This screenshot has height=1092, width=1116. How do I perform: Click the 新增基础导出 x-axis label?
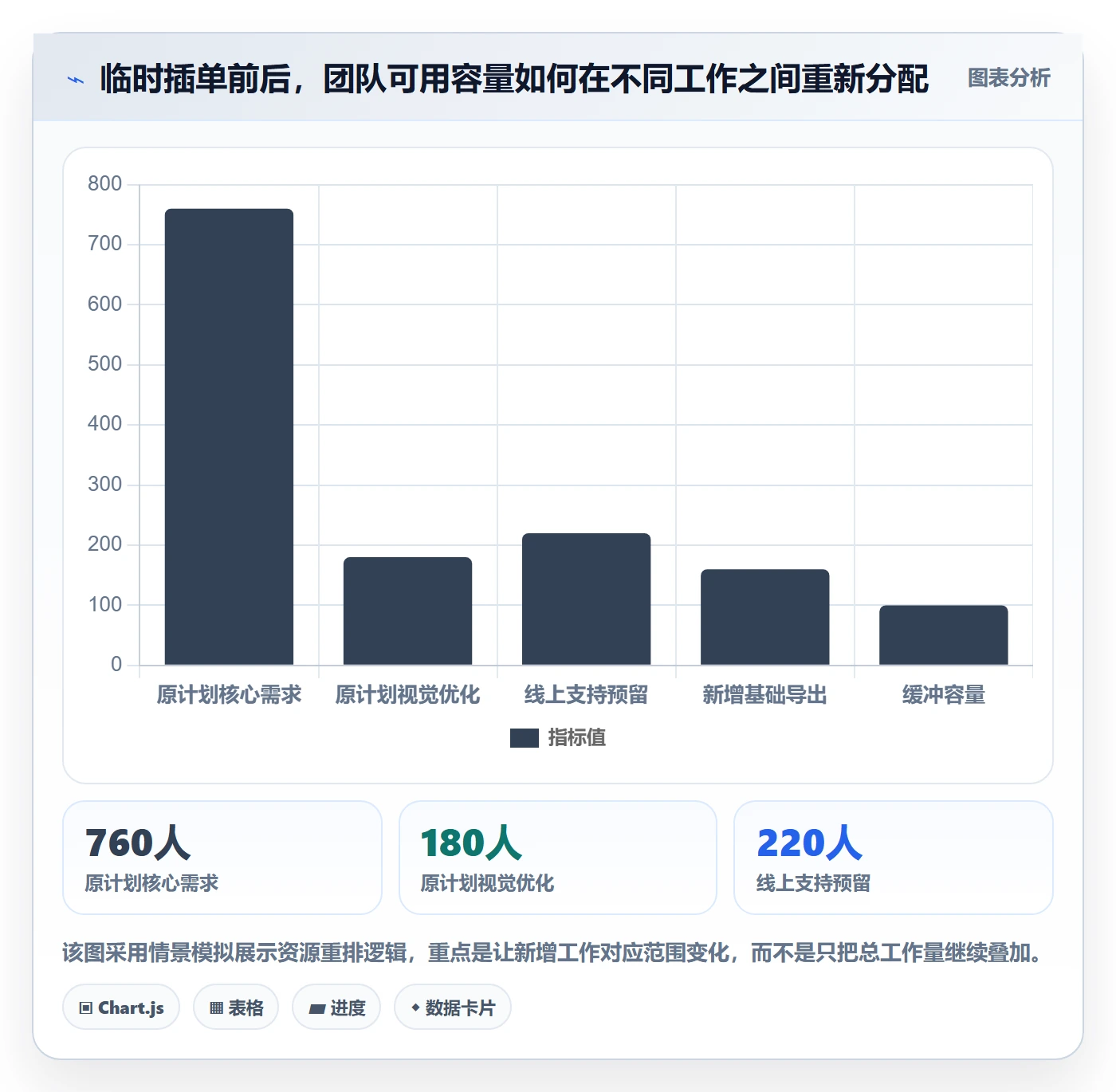(x=764, y=695)
